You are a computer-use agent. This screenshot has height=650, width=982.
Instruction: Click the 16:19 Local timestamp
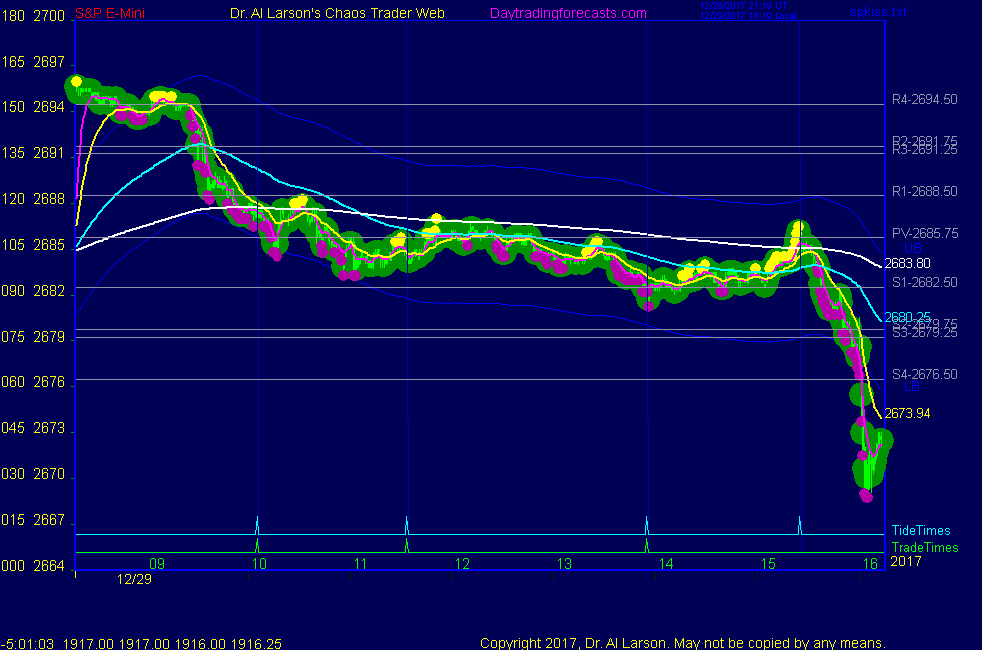click(748, 16)
